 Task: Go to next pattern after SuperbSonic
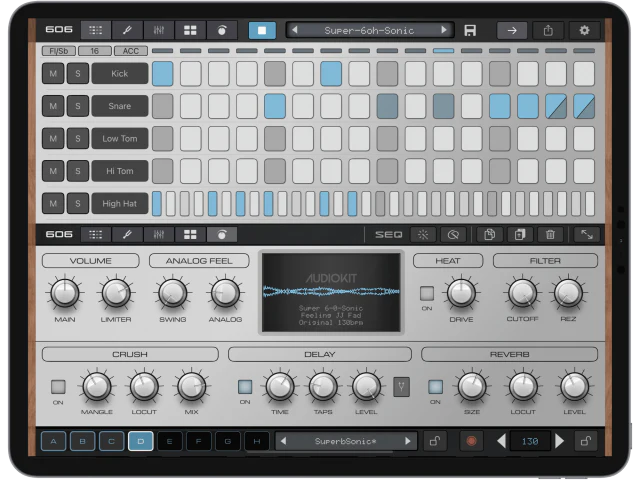[x=407, y=441]
